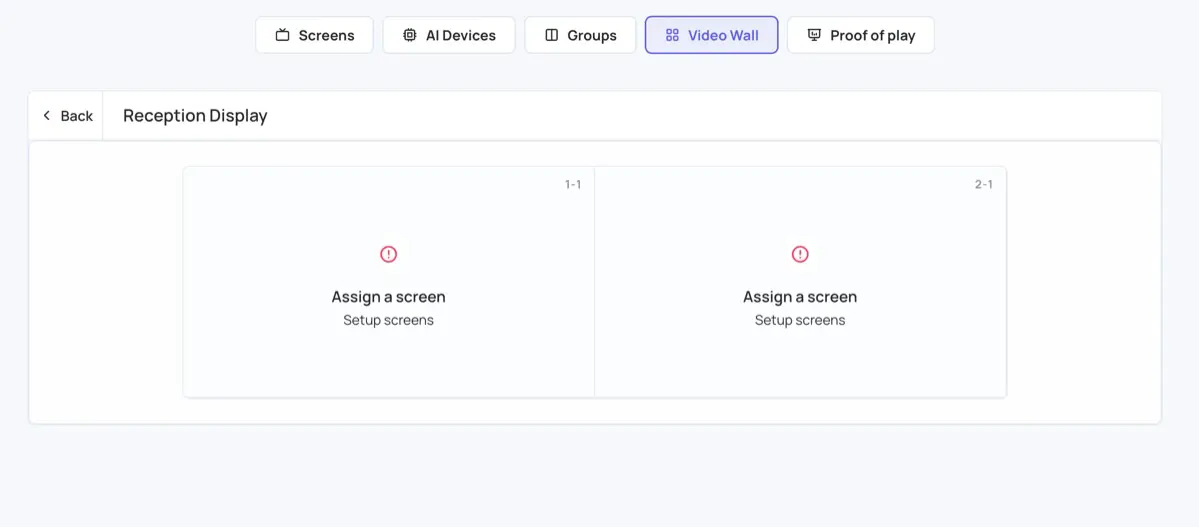This screenshot has height=527, width=1199.
Task: Switch to the AI Devices tab
Action: point(449,35)
